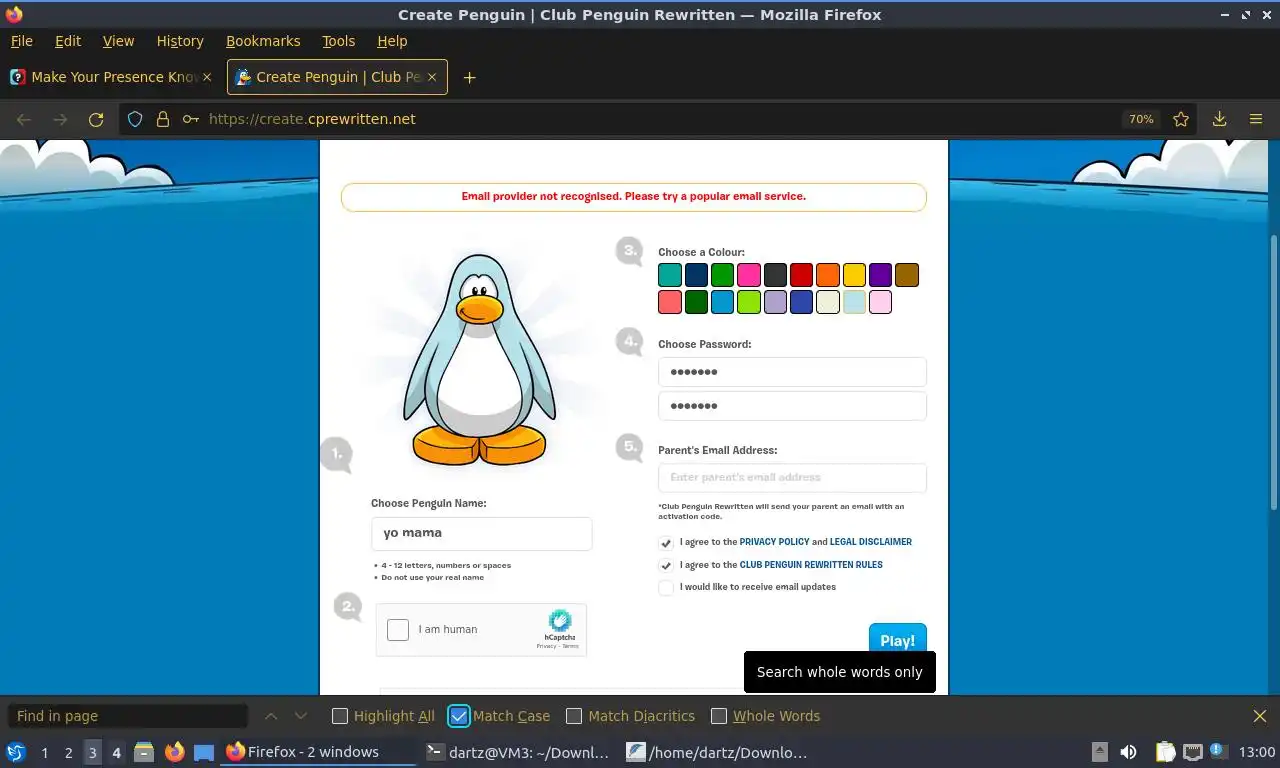The image size is (1280, 768).
Task: Switch to workspace 2 in the pager
Action: click(68, 752)
